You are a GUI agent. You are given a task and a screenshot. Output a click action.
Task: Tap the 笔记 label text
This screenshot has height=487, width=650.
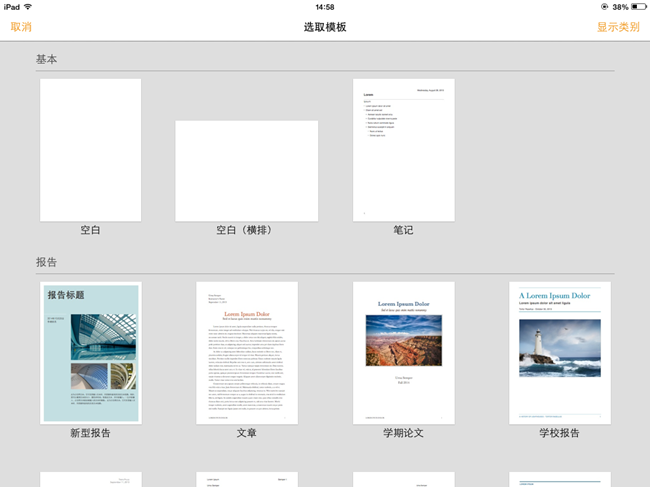pos(403,231)
